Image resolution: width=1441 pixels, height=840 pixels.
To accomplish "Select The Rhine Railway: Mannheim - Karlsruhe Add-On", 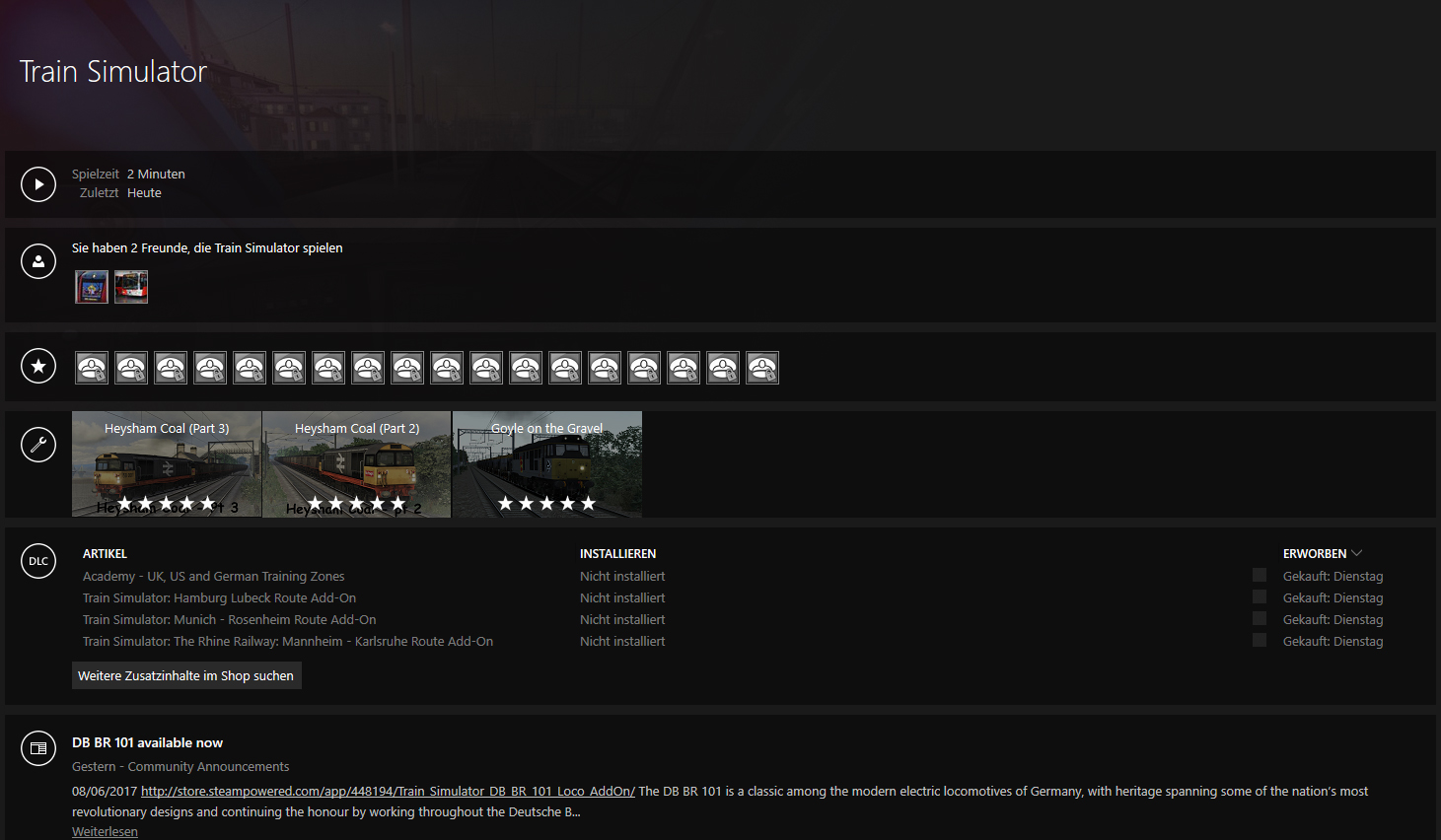I will [288, 641].
